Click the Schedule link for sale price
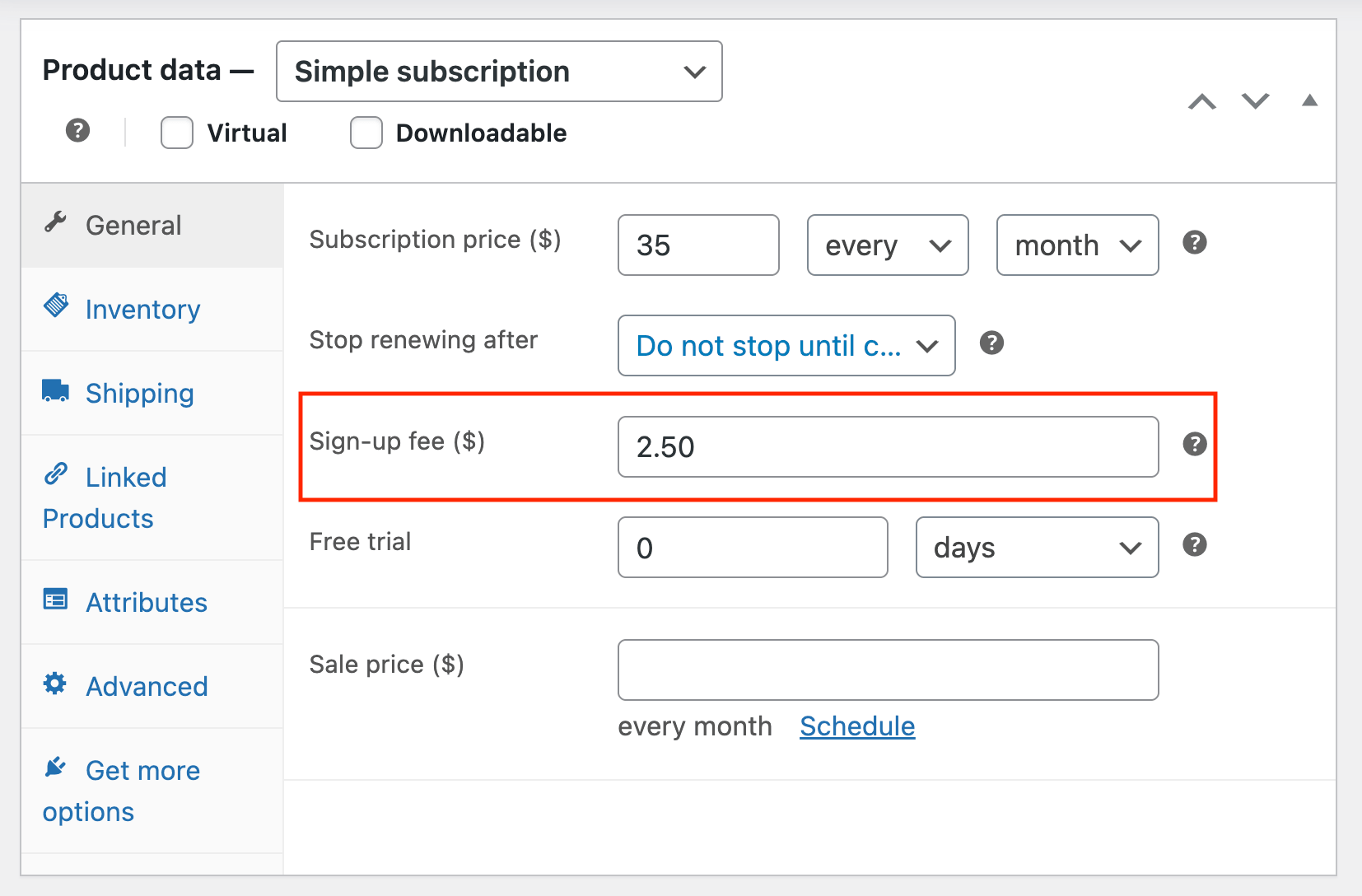 856,726
